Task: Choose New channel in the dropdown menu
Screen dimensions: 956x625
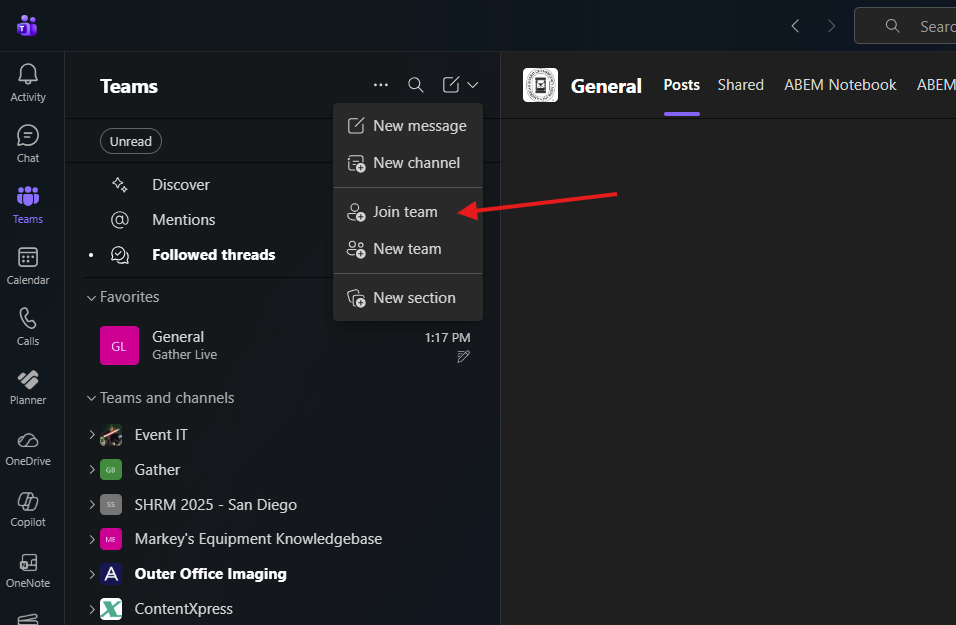Action: tap(416, 163)
